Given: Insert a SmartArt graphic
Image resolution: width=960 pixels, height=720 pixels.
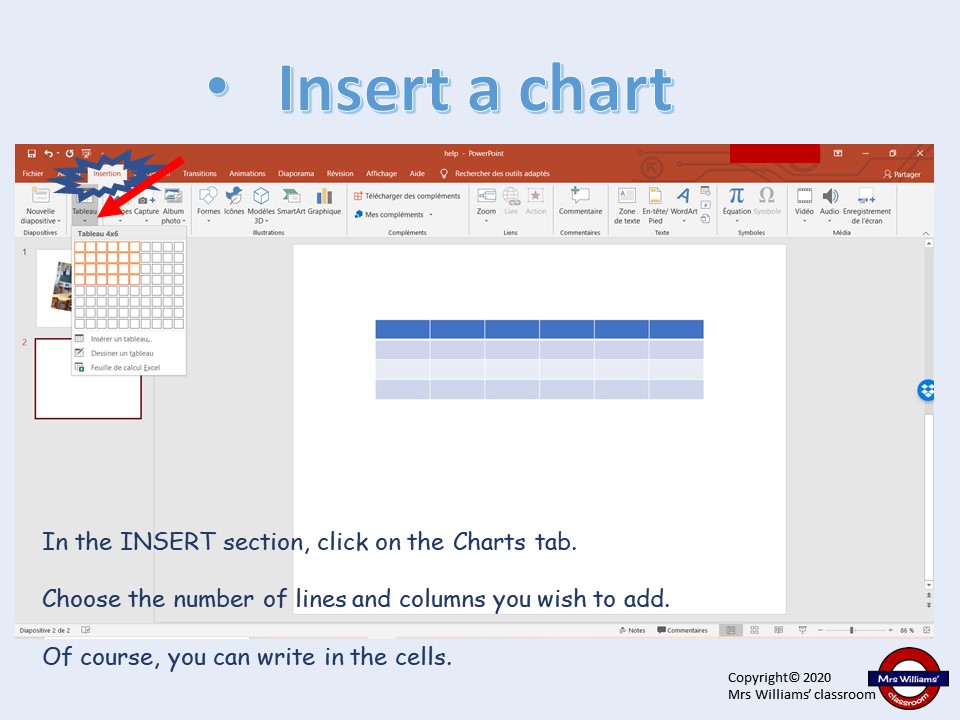Looking at the screenshot, I should tap(291, 201).
